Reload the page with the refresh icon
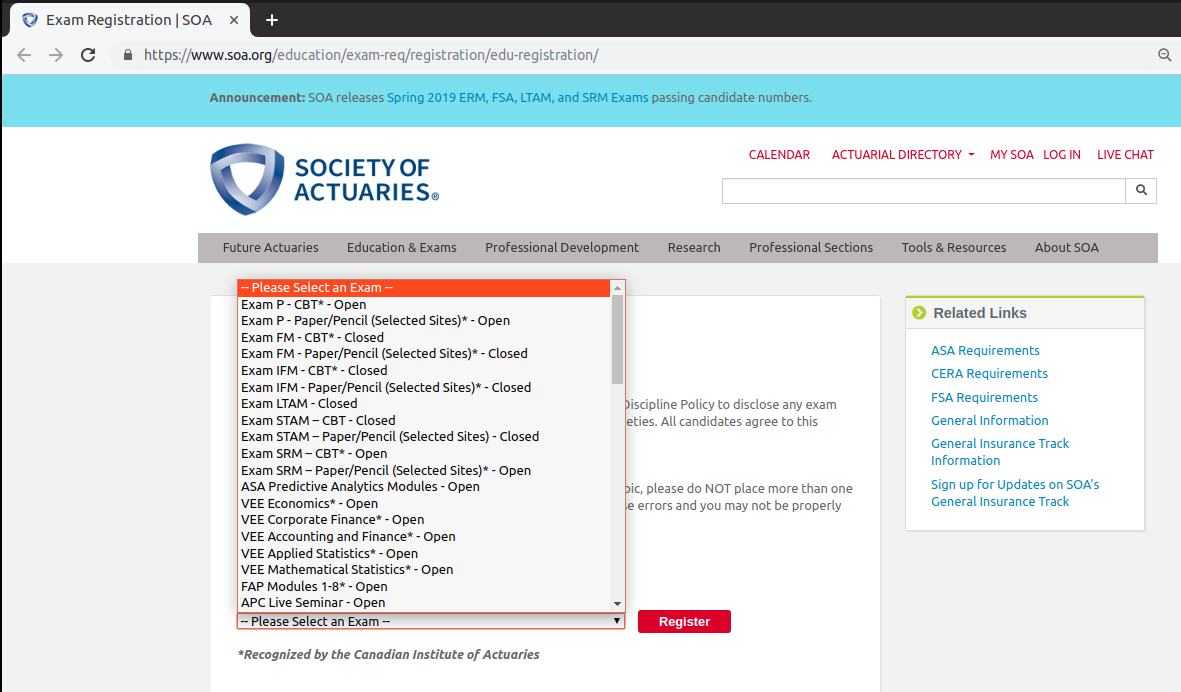The image size is (1181, 692). click(88, 55)
